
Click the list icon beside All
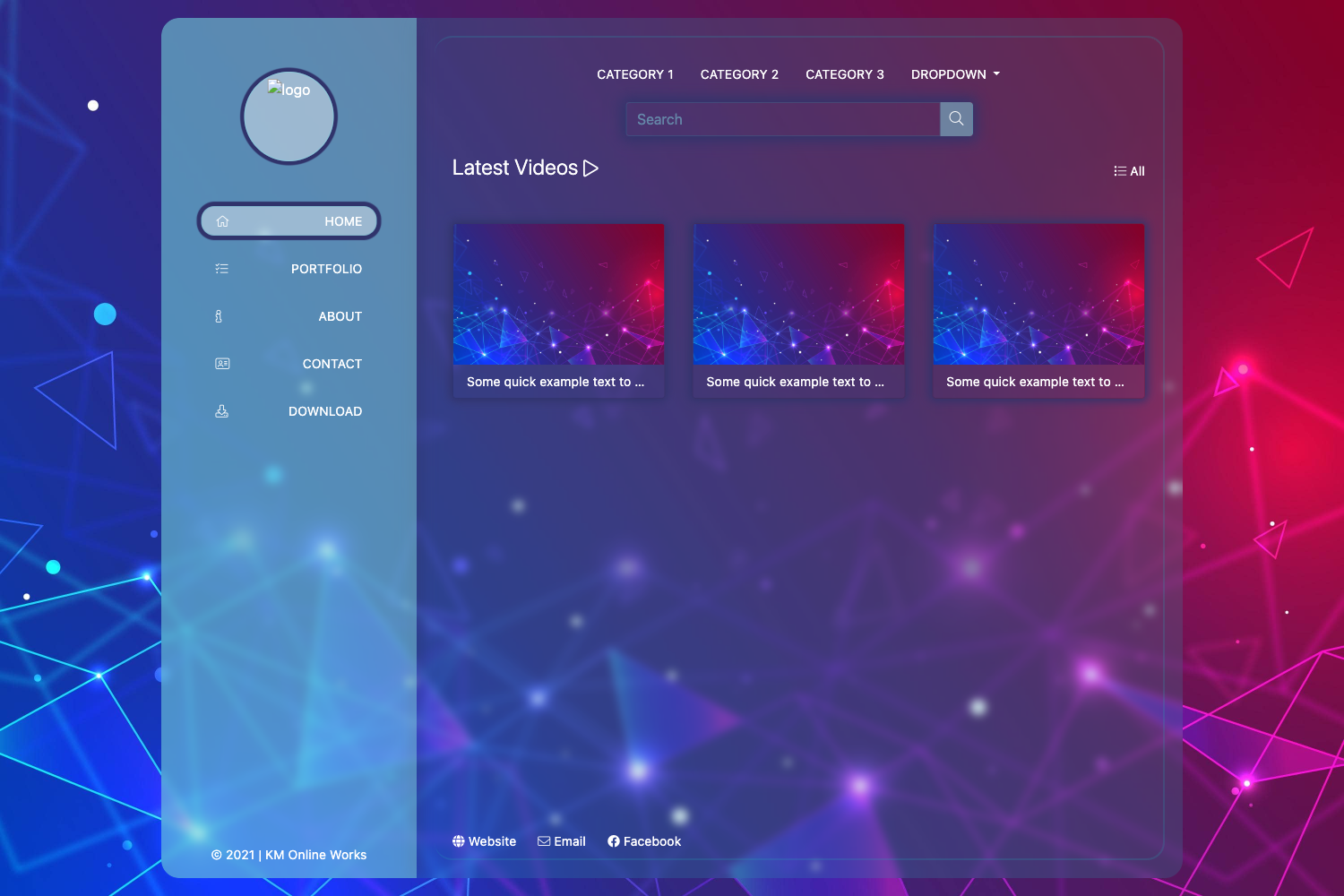point(1118,170)
